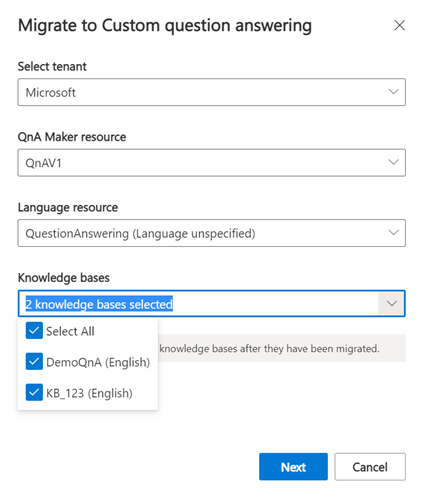Collapse the Knowledge bases dropdown chevron

click(x=391, y=304)
